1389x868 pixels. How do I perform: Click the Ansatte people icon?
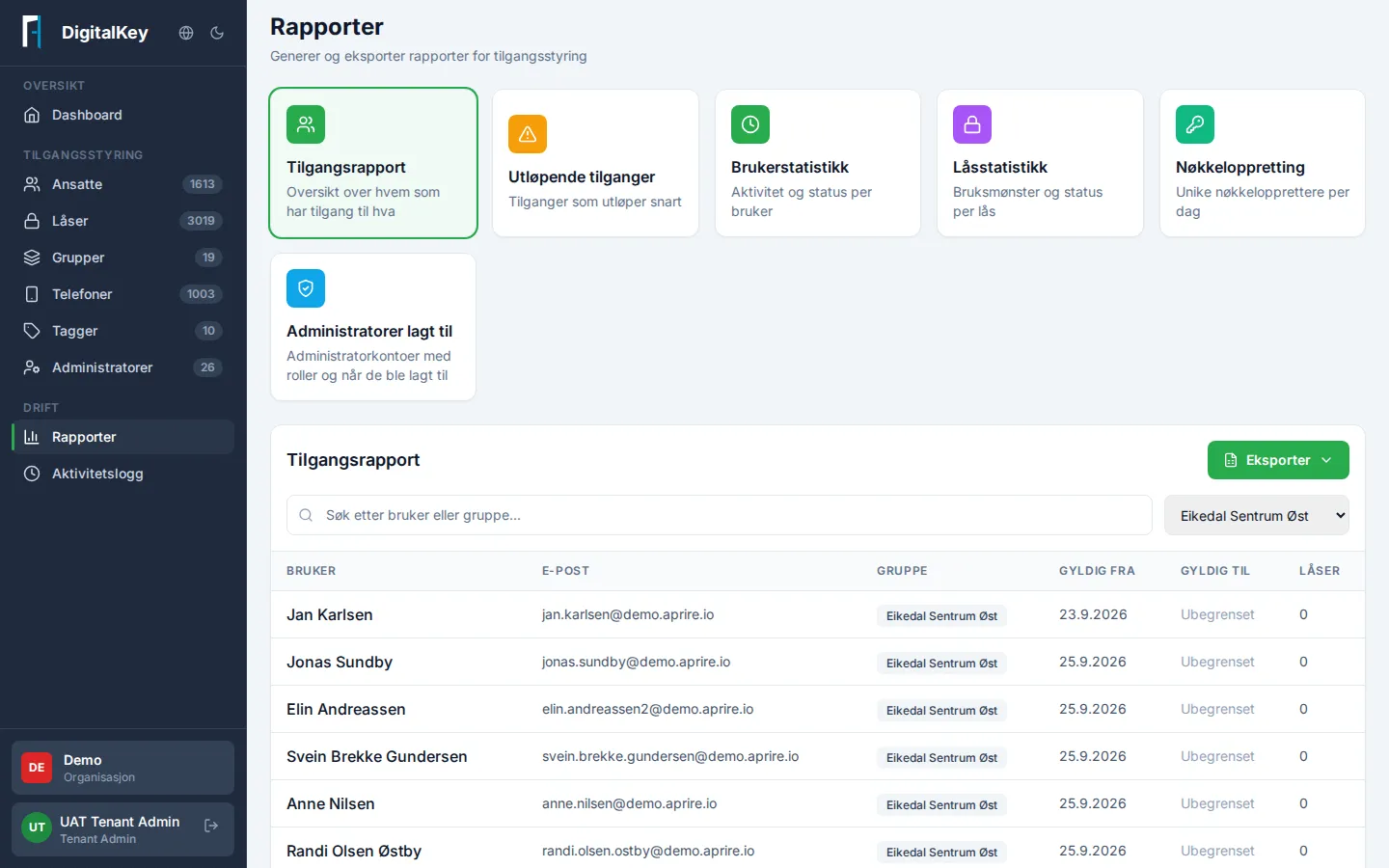pos(32,184)
